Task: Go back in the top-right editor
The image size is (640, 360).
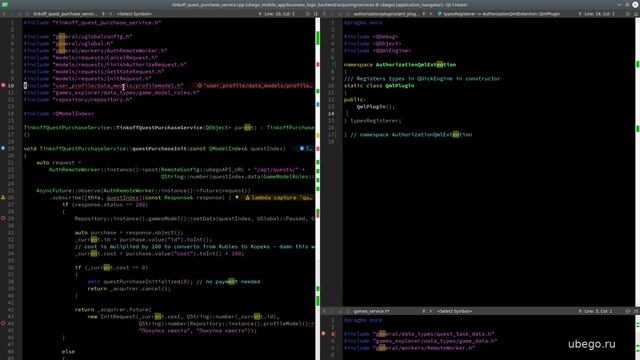Action: click(x=325, y=14)
